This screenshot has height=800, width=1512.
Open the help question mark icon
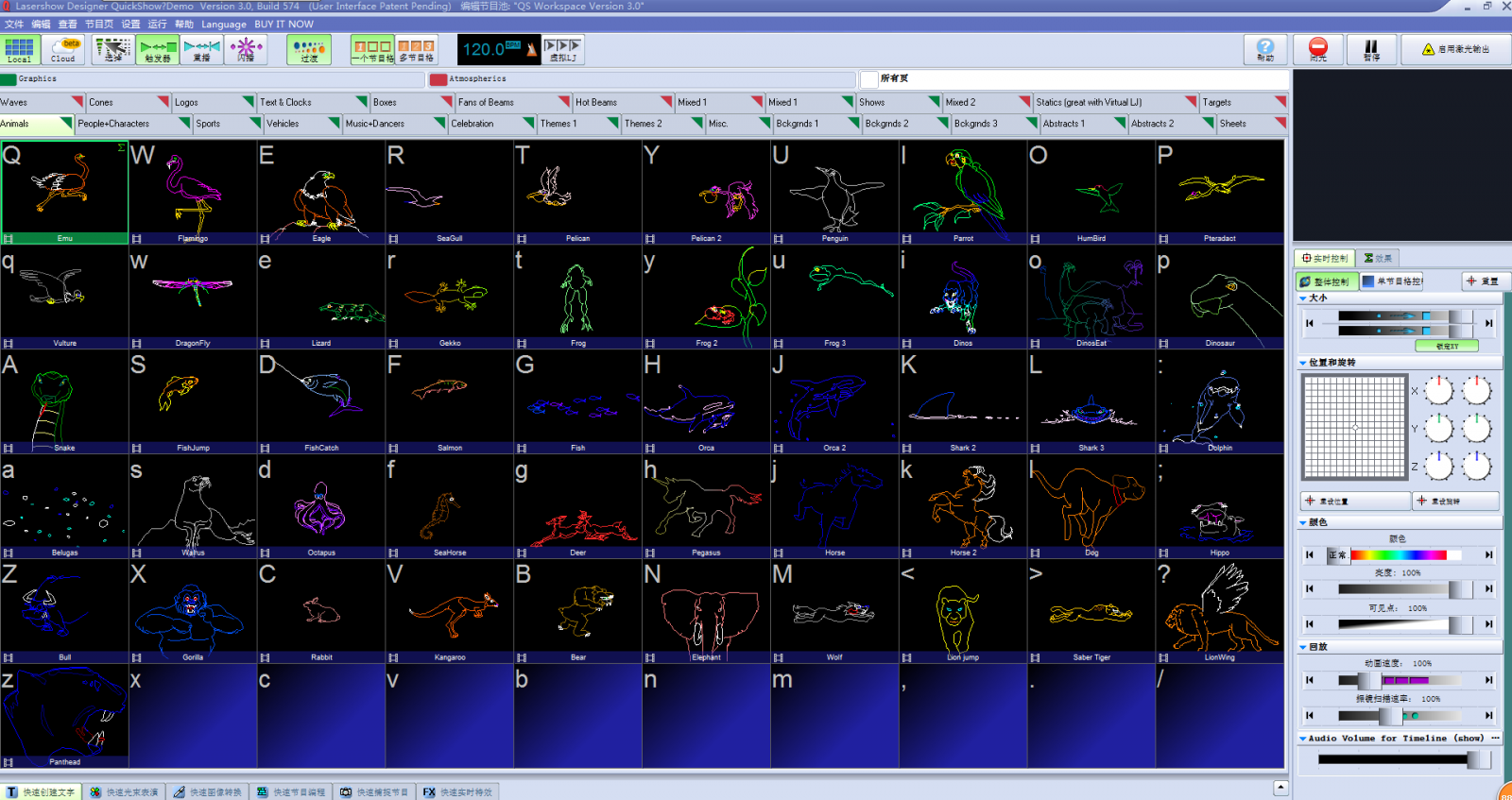pyautogui.click(x=1265, y=49)
